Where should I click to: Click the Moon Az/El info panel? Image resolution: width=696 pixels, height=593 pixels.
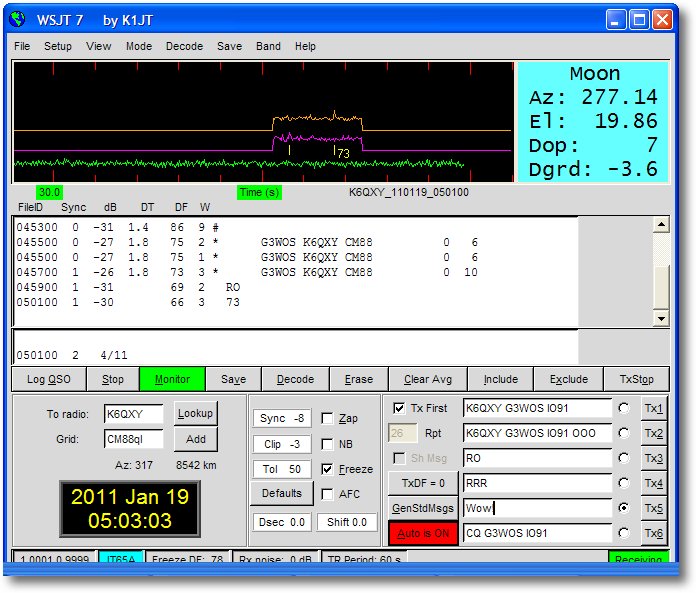click(593, 122)
